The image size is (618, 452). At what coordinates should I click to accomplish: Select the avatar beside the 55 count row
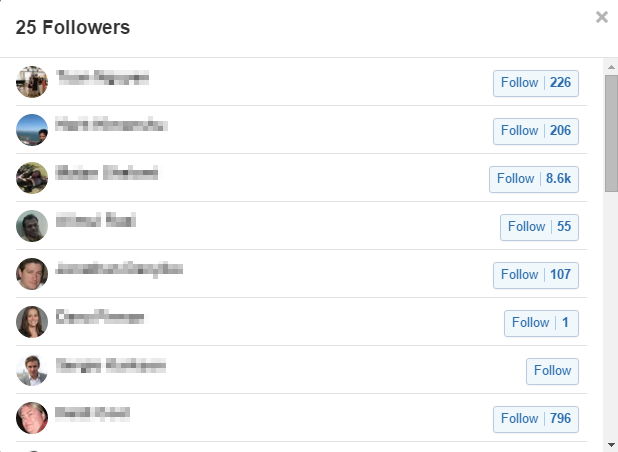tap(32, 226)
